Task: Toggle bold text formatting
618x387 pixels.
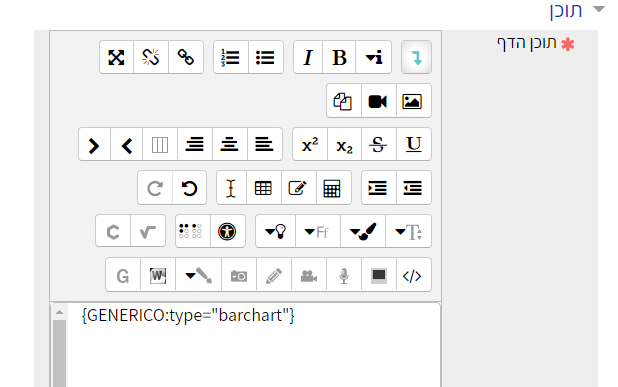Action: tap(339, 57)
